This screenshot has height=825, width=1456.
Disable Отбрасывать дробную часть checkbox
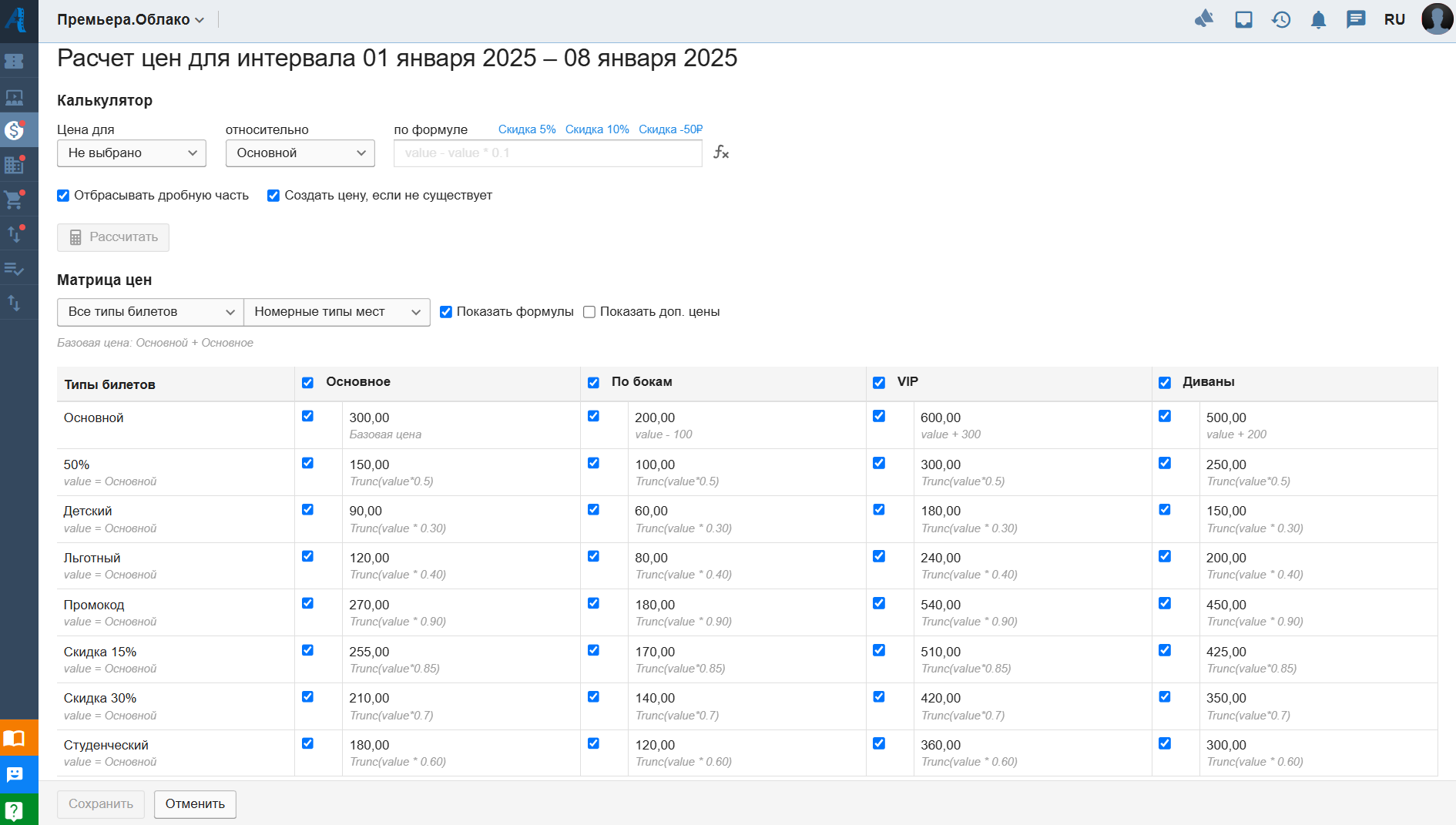coord(63,196)
